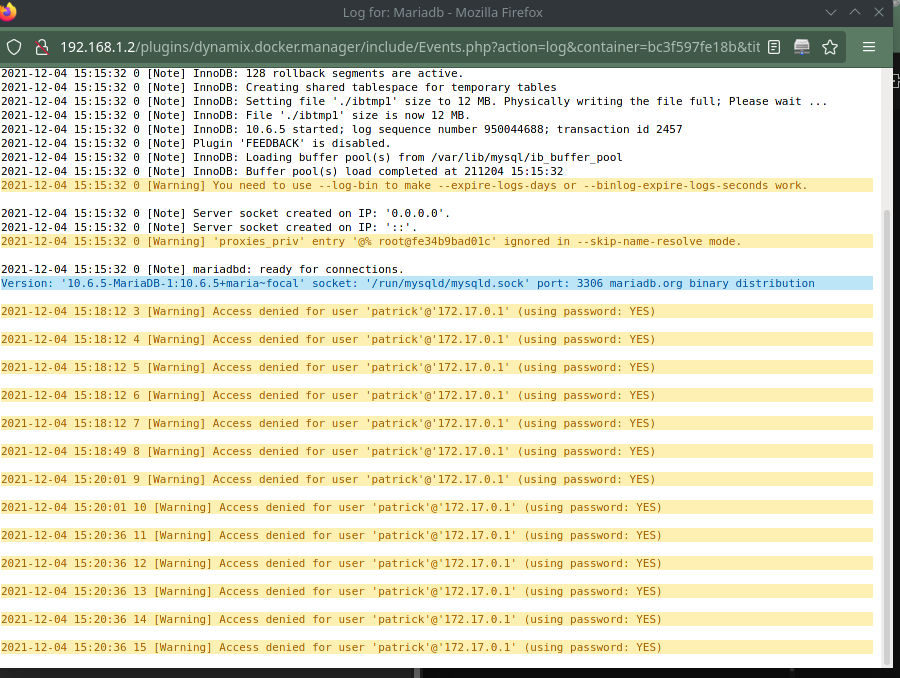Screen dimensions: 900x678
Task: Toggle reader view icon in address bar
Action: coord(774,47)
